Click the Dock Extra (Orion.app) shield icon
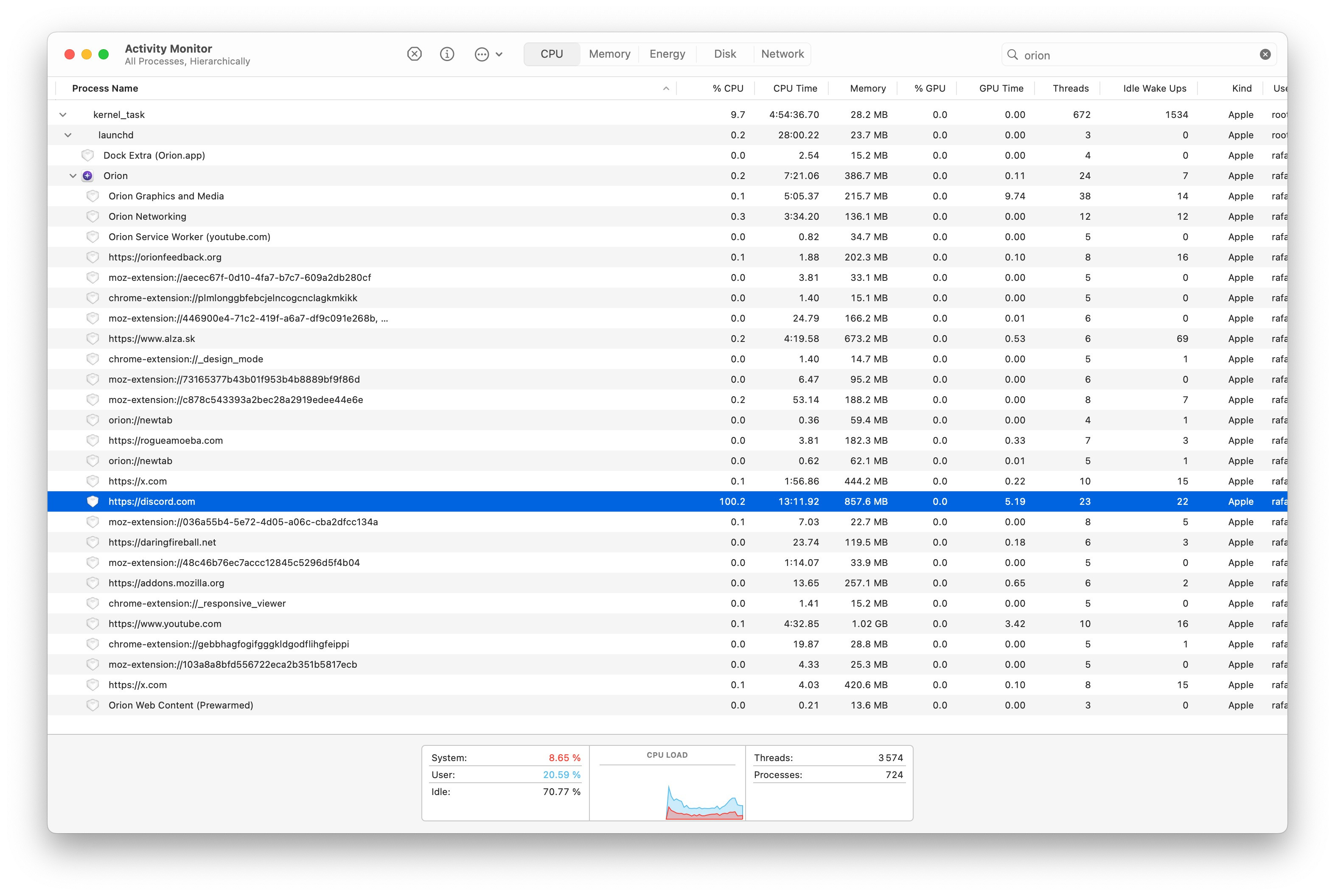 (x=87, y=155)
